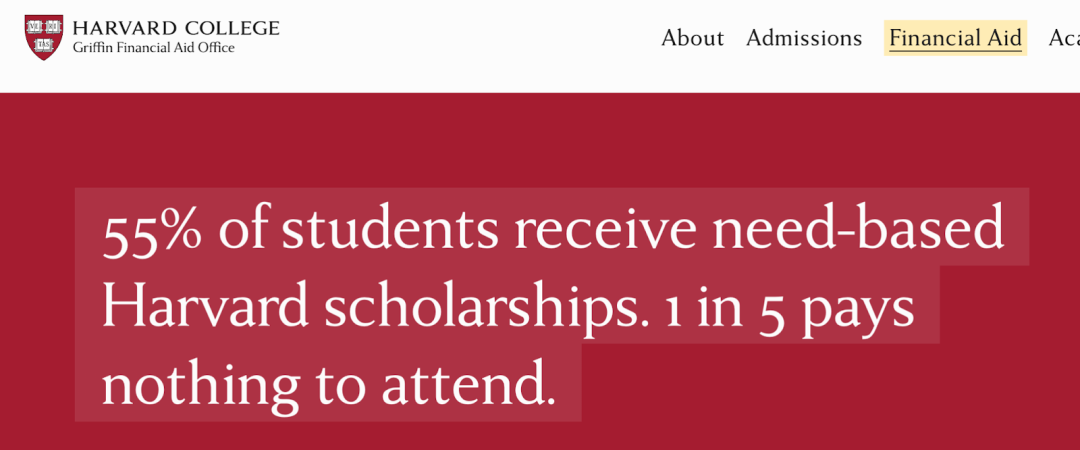
Task: Click the Griffin Financial Aid Office subtitle
Action: point(153,48)
